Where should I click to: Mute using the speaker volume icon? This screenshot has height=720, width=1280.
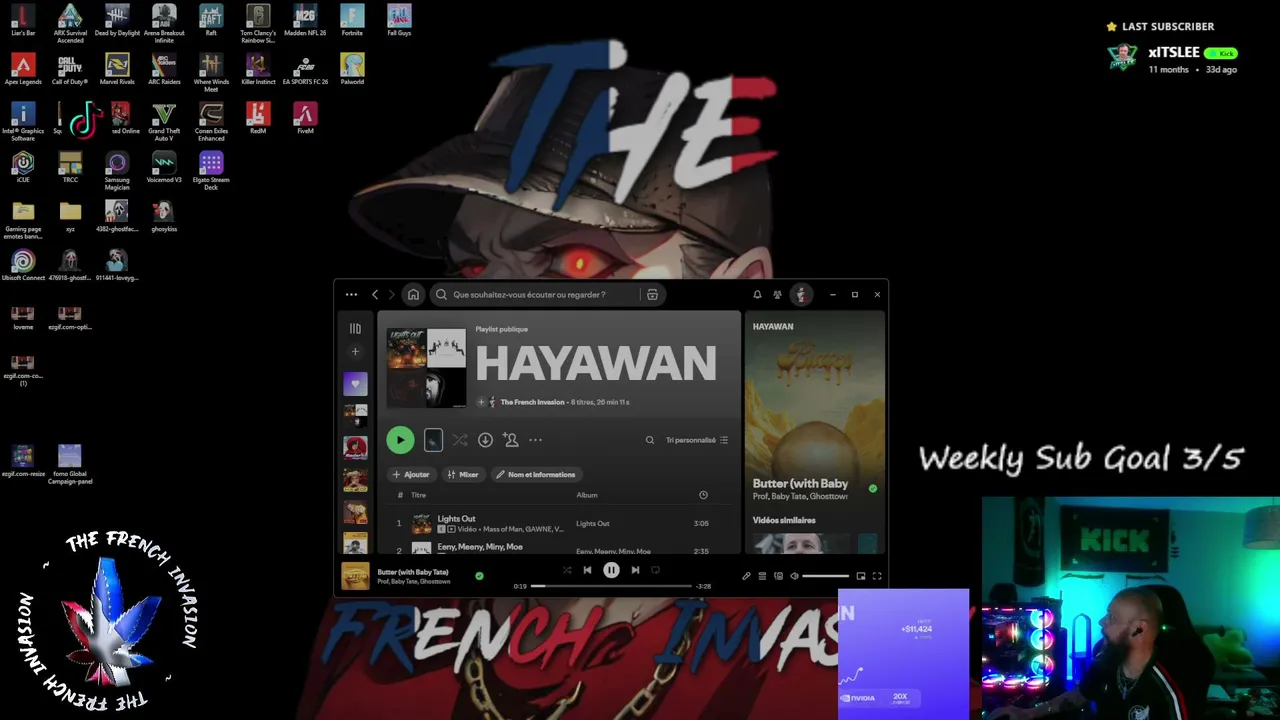(x=794, y=576)
